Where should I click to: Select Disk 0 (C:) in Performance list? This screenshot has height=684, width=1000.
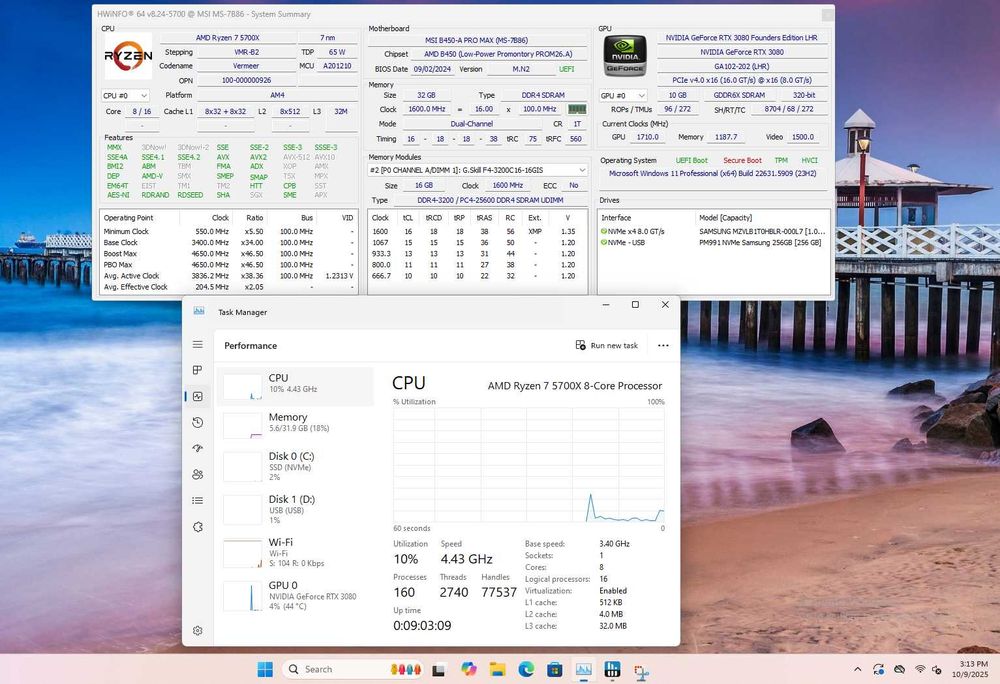click(x=295, y=466)
